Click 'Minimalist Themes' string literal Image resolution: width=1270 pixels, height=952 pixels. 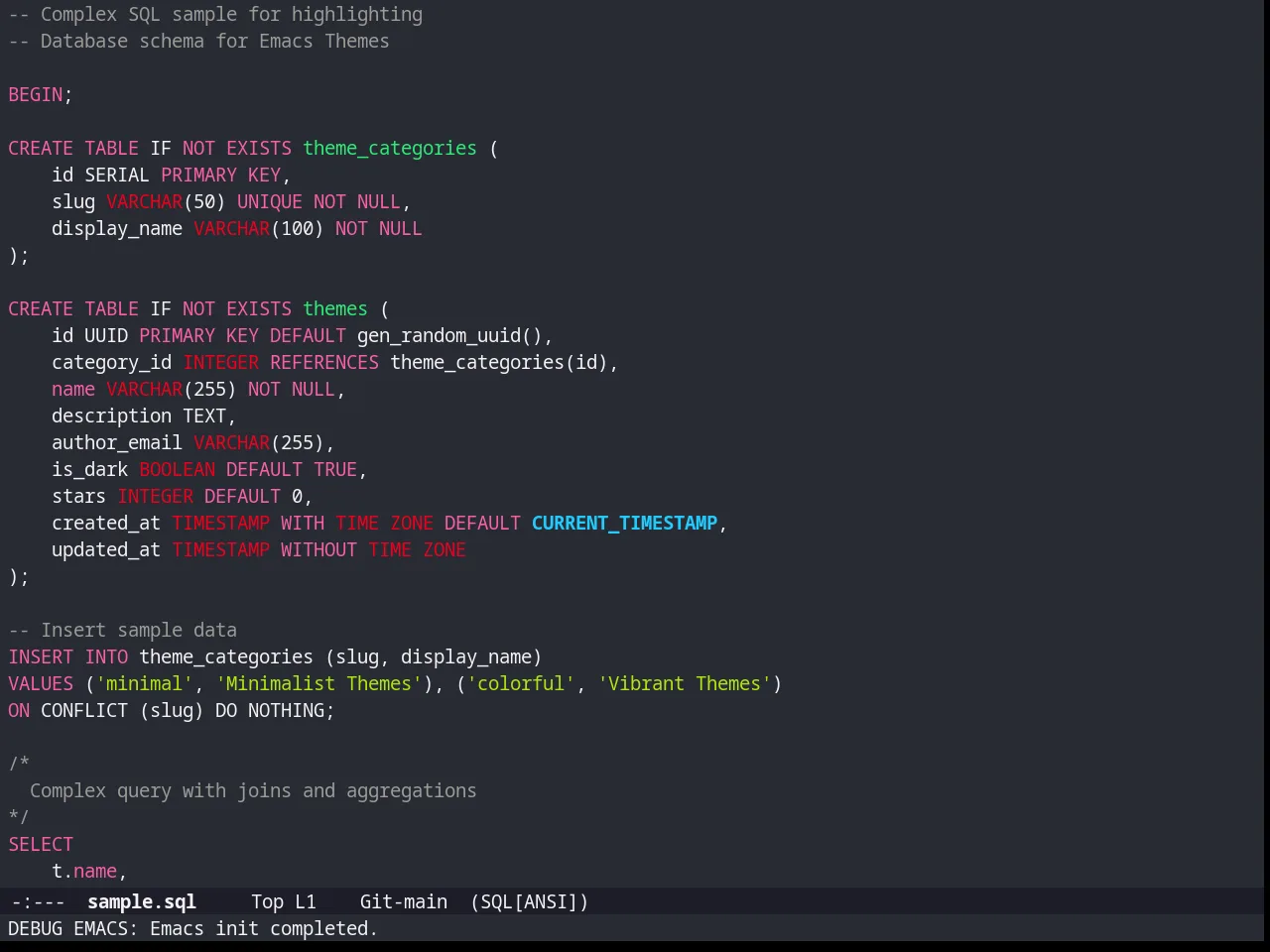coord(318,683)
